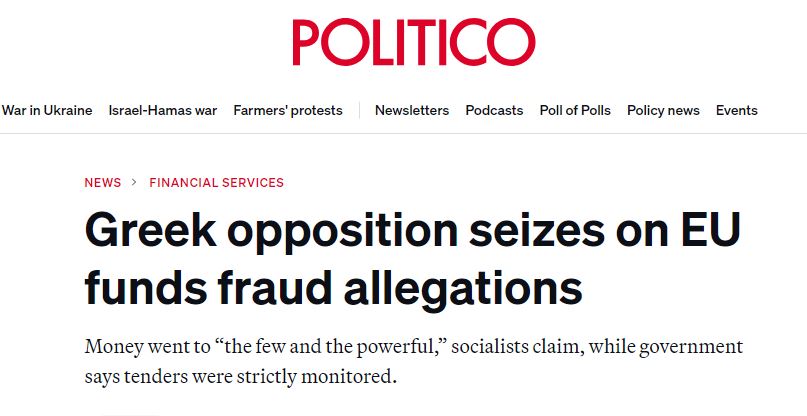Viewport: 807px width, 416px height.
Task: Open the Newsletters page
Action: pos(412,111)
